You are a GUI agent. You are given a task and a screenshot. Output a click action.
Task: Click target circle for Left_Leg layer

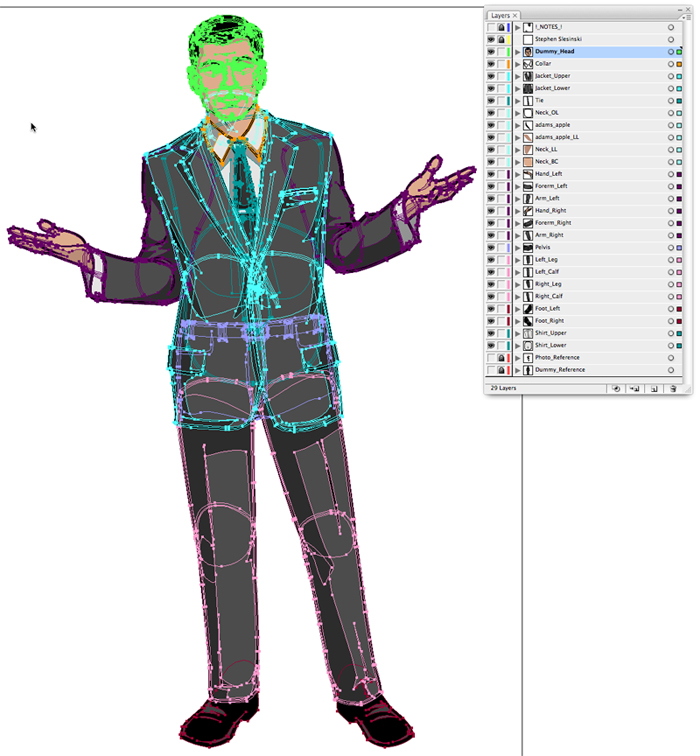[671, 260]
